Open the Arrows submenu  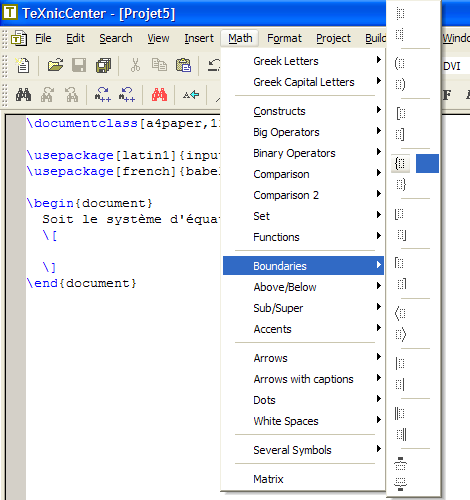pyautogui.click(x=303, y=358)
